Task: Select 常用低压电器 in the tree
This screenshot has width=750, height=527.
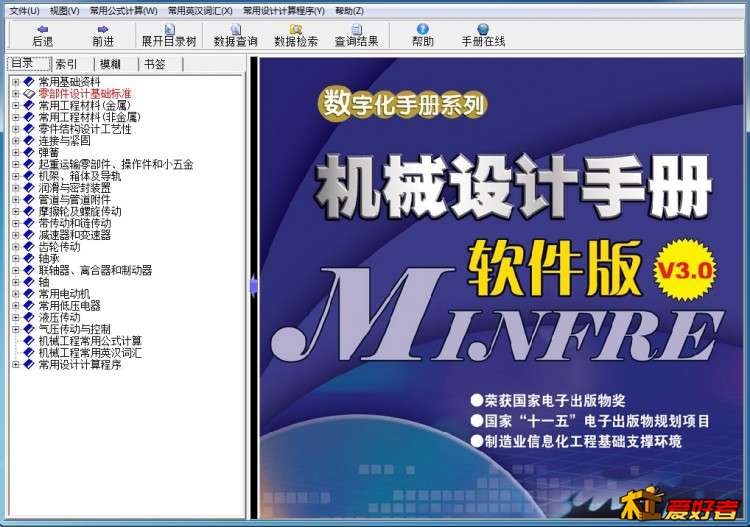Action: pos(69,306)
